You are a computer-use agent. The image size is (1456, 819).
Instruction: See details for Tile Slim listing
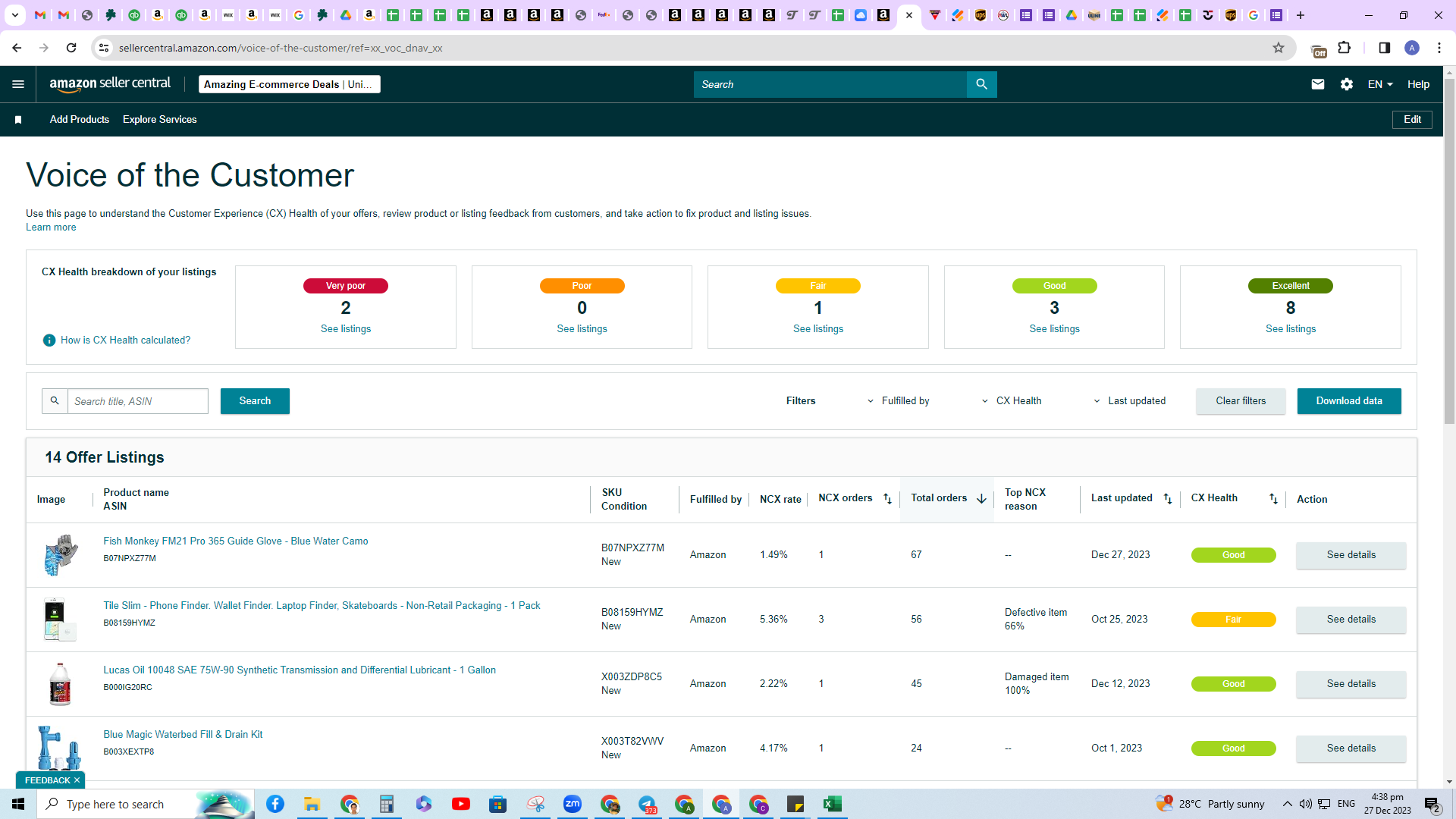(1351, 620)
